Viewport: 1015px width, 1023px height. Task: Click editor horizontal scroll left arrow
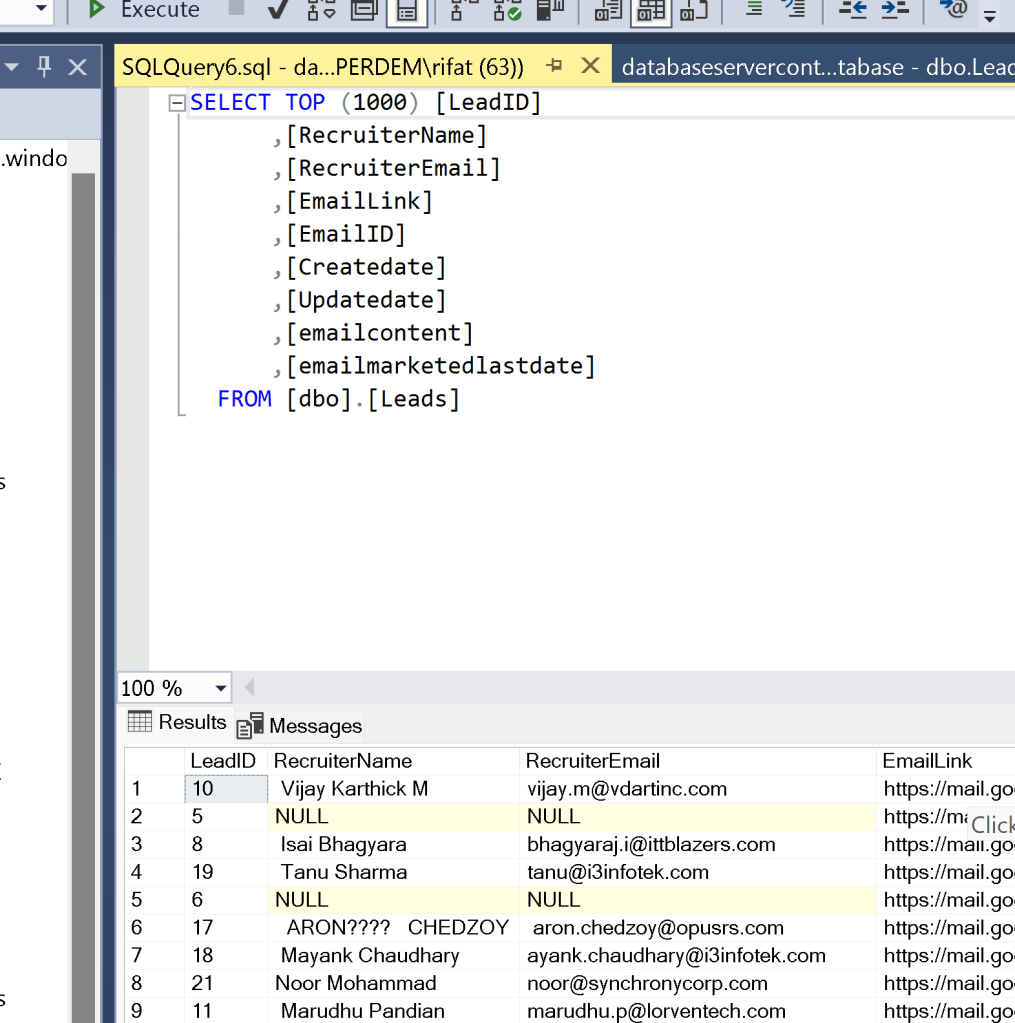click(x=249, y=687)
